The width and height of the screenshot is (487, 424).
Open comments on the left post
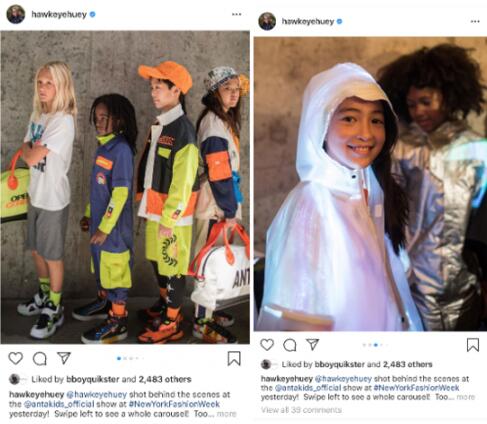tap(40, 359)
